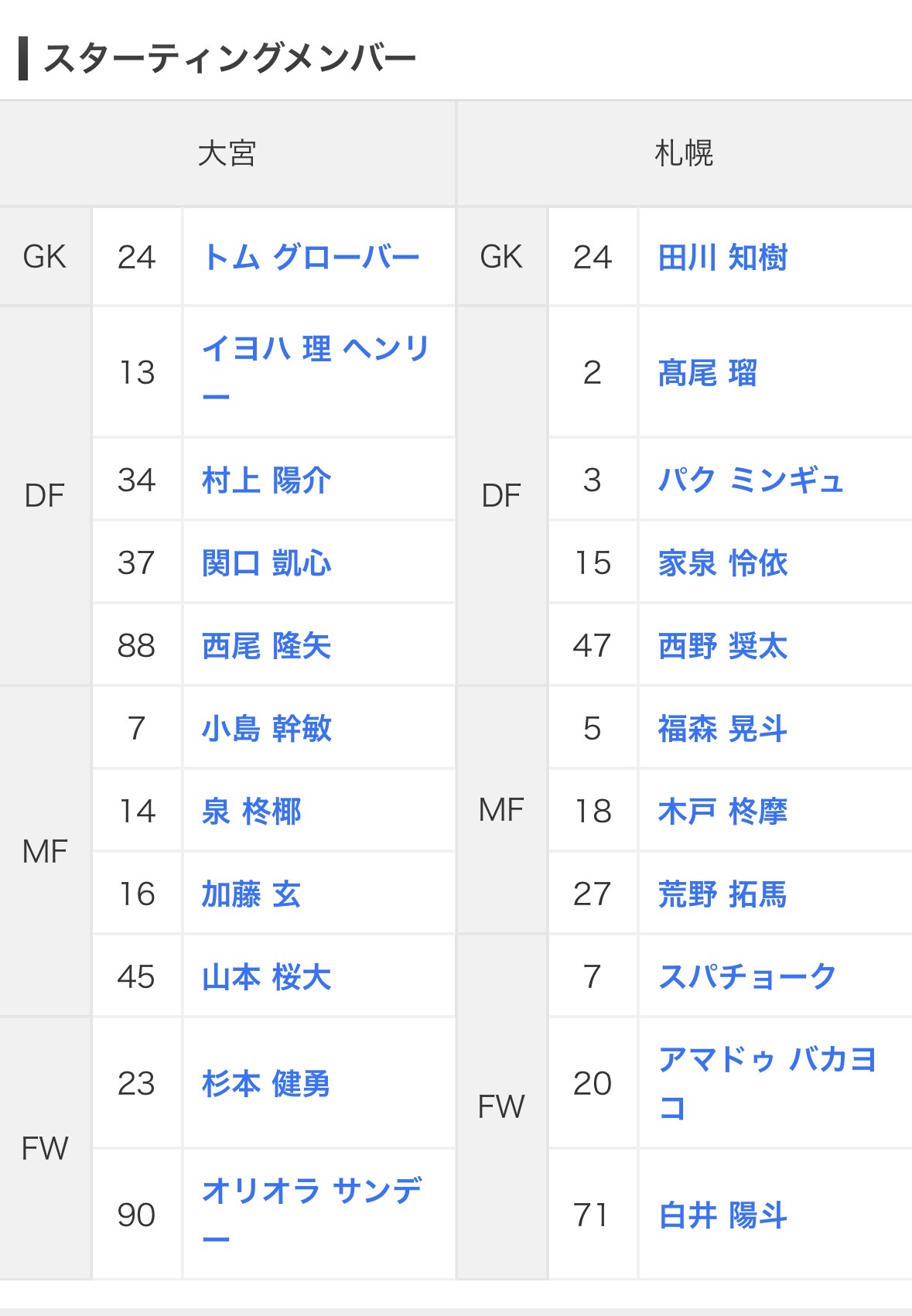Select オリオラ サンデー player link
The height and width of the screenshot is (1316, 912).
point(311,1191)
